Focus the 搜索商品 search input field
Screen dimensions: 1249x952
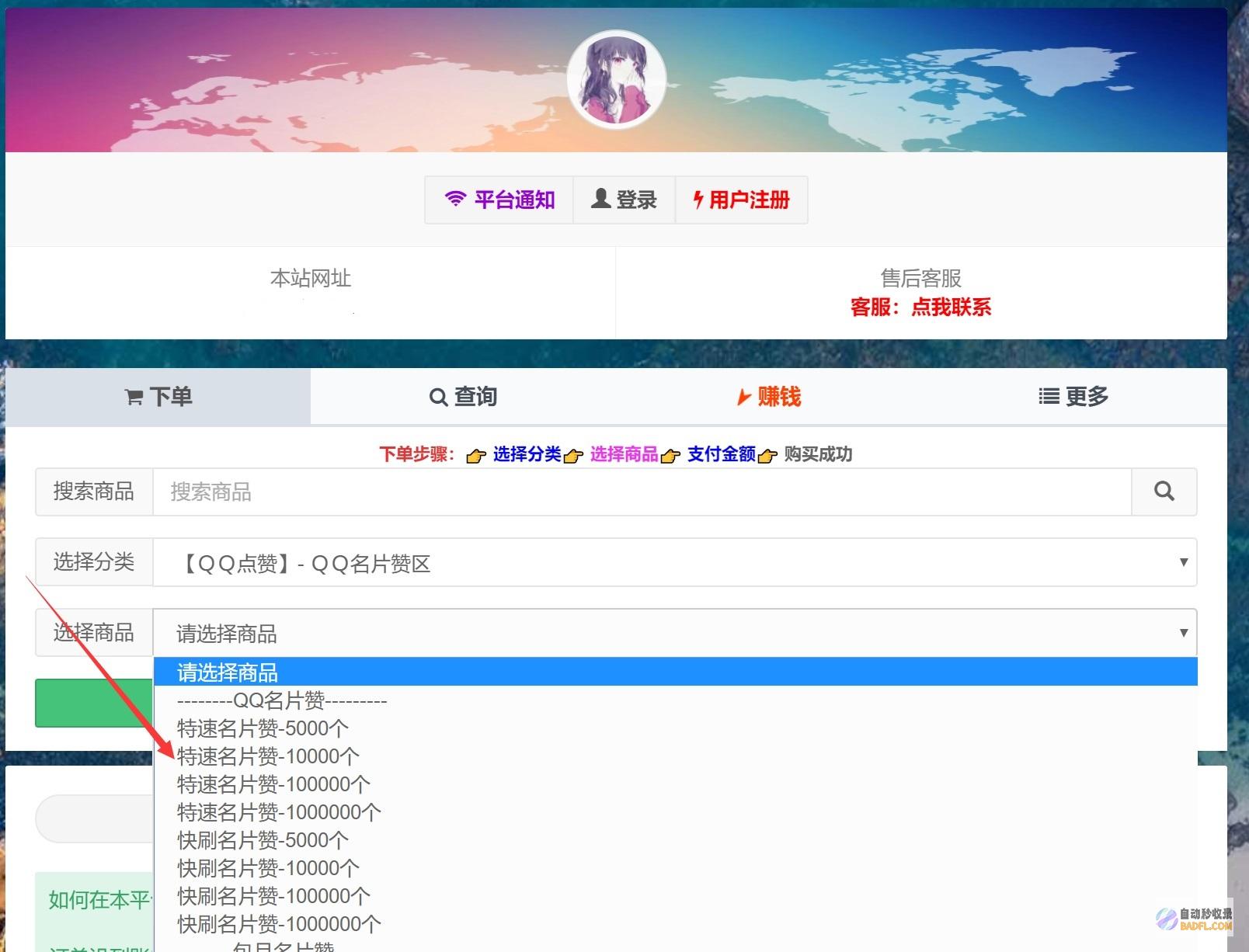[x=642, y=492]
